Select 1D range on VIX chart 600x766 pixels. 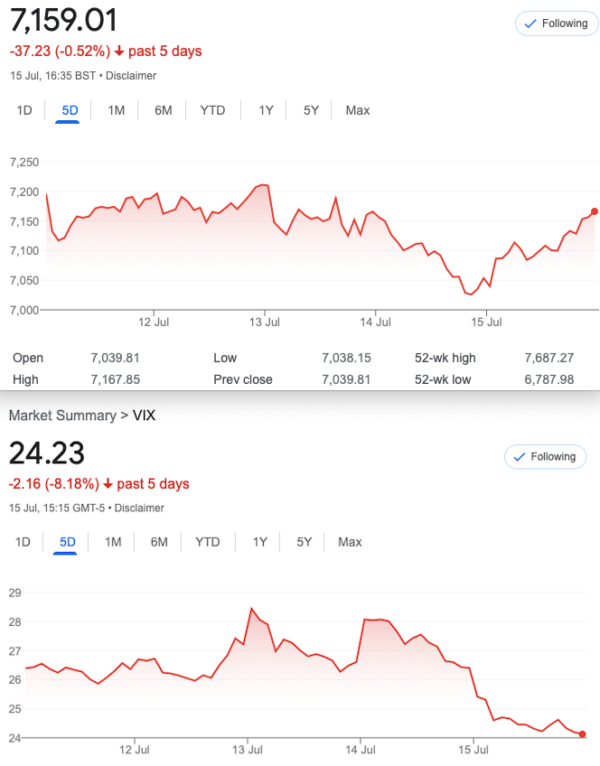(22, 542)
